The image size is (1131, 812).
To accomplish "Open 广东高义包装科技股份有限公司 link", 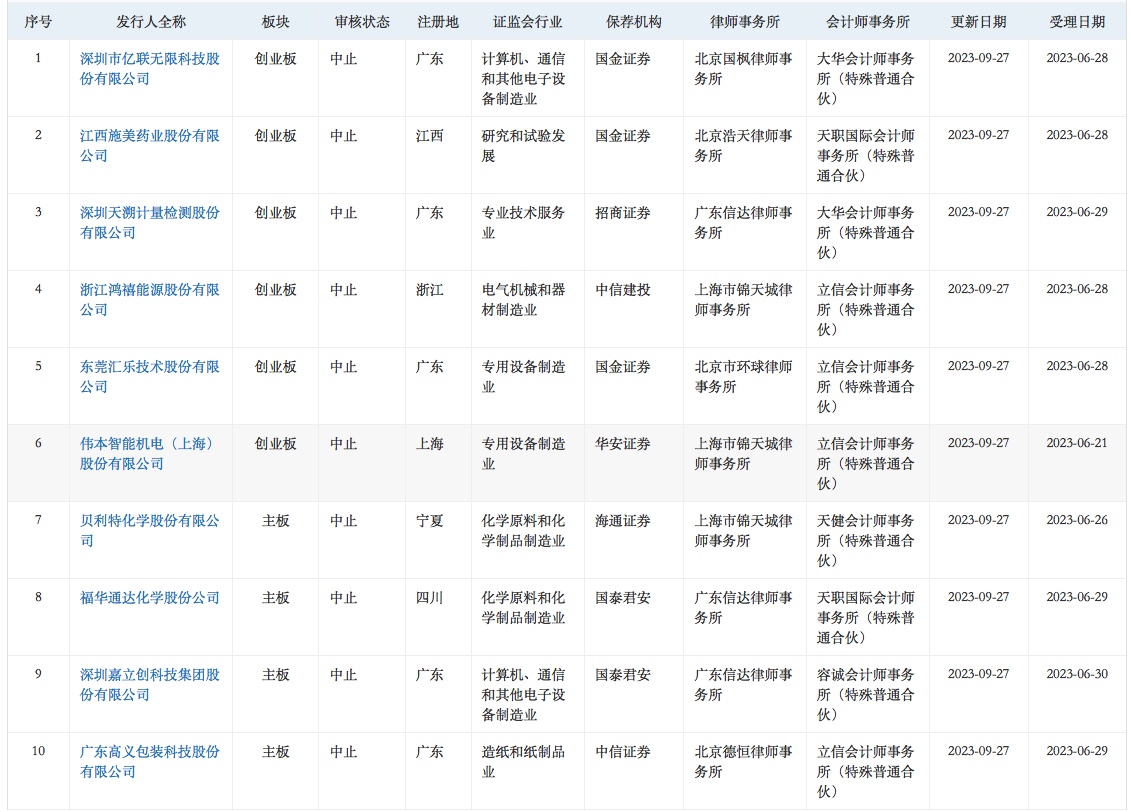I will click(x=149, y=762).
